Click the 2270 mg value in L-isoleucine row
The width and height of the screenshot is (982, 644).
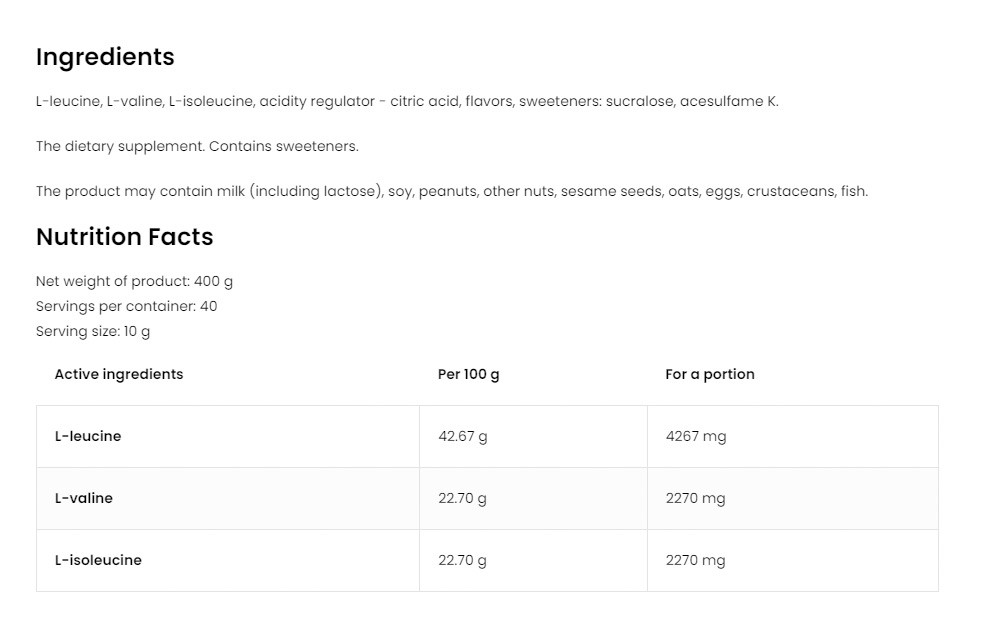[695, 560]
